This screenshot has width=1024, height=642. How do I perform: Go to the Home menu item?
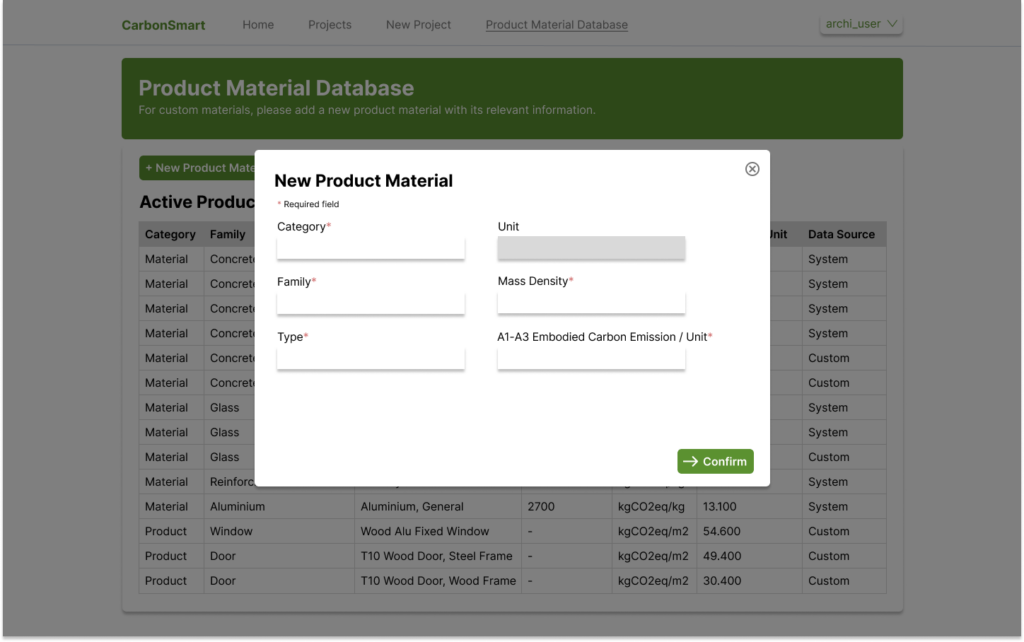coord(258,25)
